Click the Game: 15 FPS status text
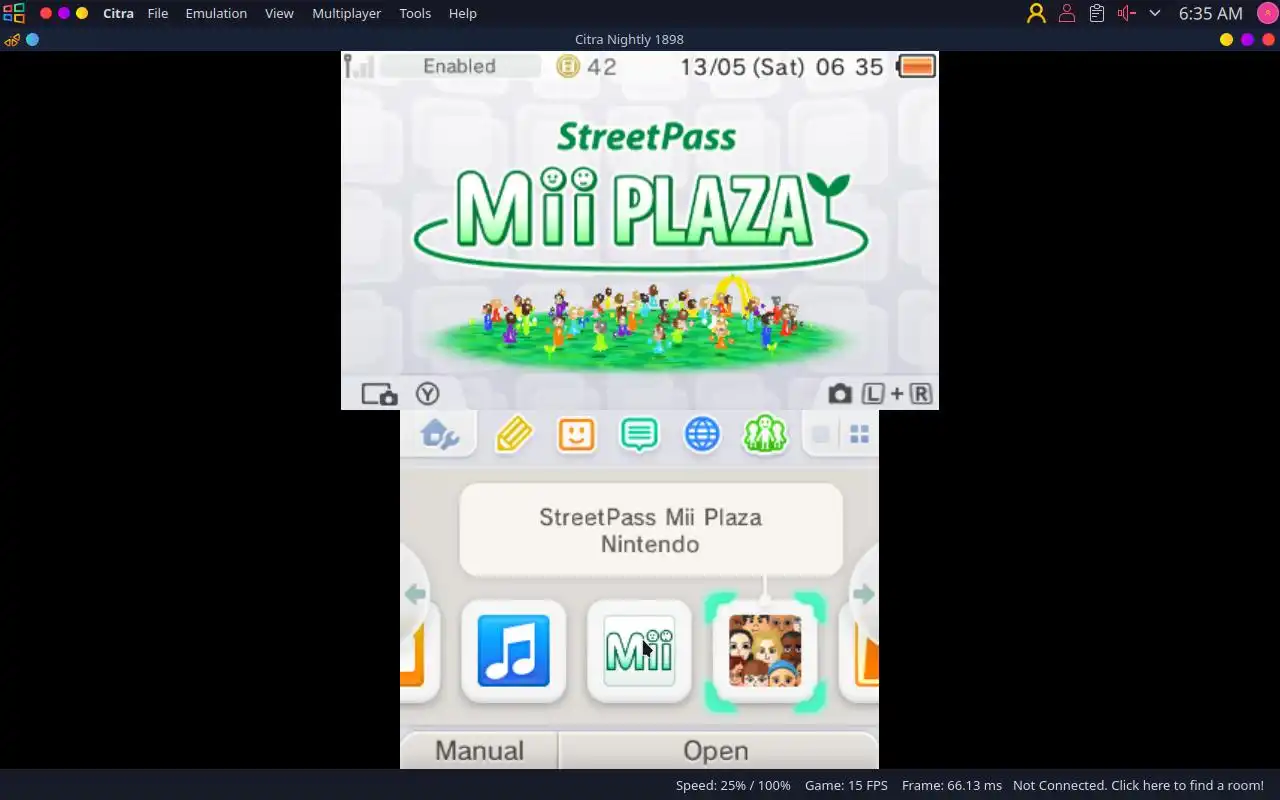This screenshot has width=1280, height=800. click(x=846, y=785)
